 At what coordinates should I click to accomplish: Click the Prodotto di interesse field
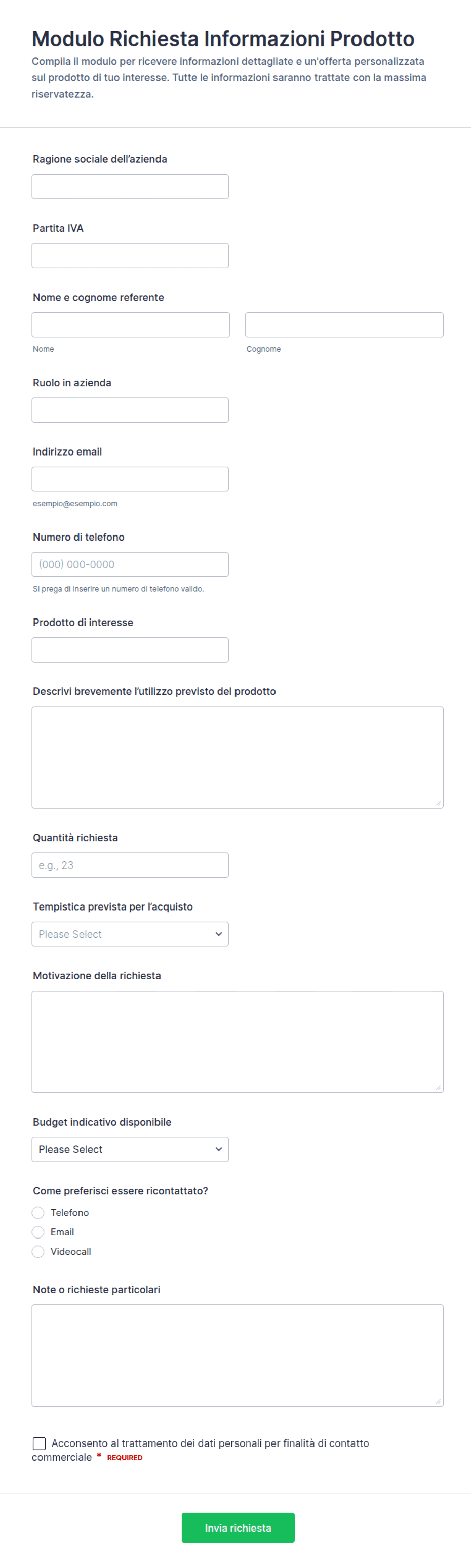(130, 650)
